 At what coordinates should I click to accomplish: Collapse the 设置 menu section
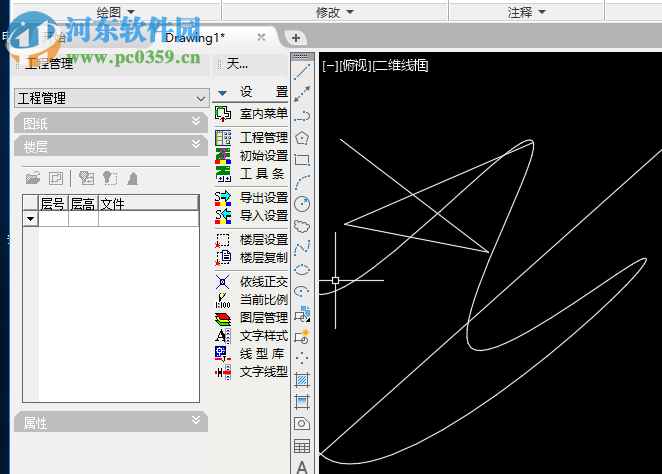tap(222, 93)
